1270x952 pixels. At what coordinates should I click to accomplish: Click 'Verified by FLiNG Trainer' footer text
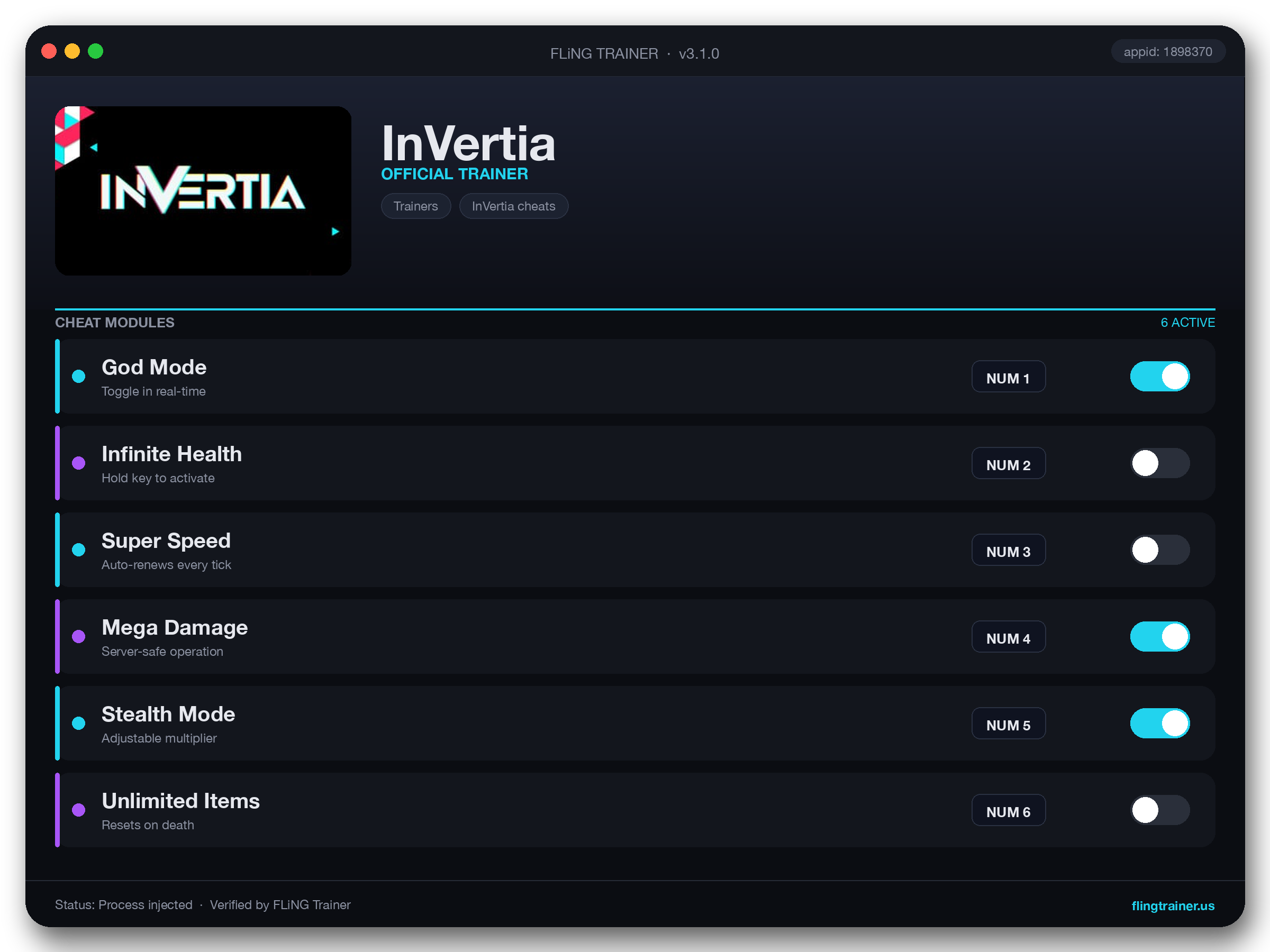(280, 905)
